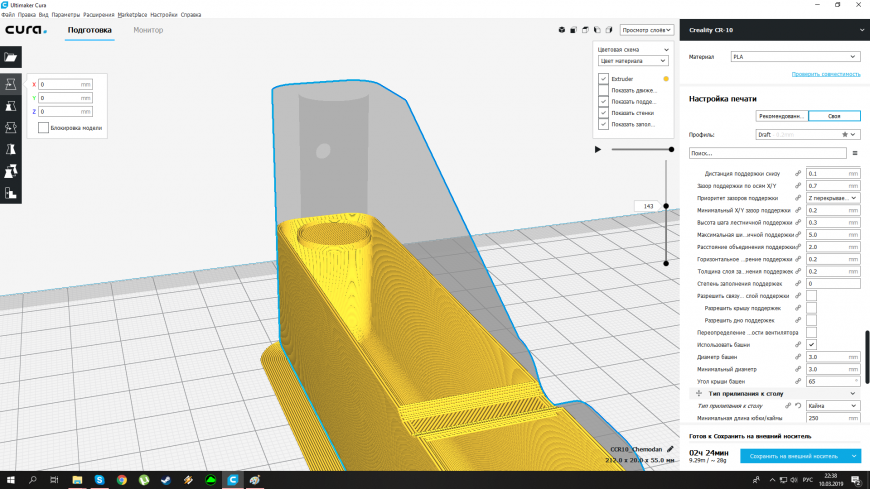
Task: Click the settings search field
Action: coord(767,153)
